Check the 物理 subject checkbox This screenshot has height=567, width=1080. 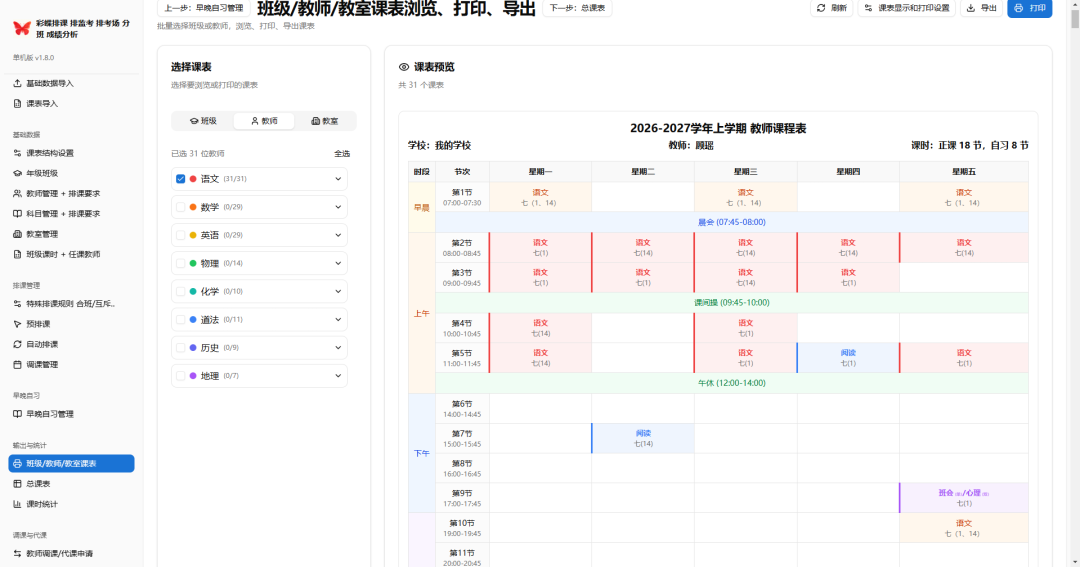[180, 263]
